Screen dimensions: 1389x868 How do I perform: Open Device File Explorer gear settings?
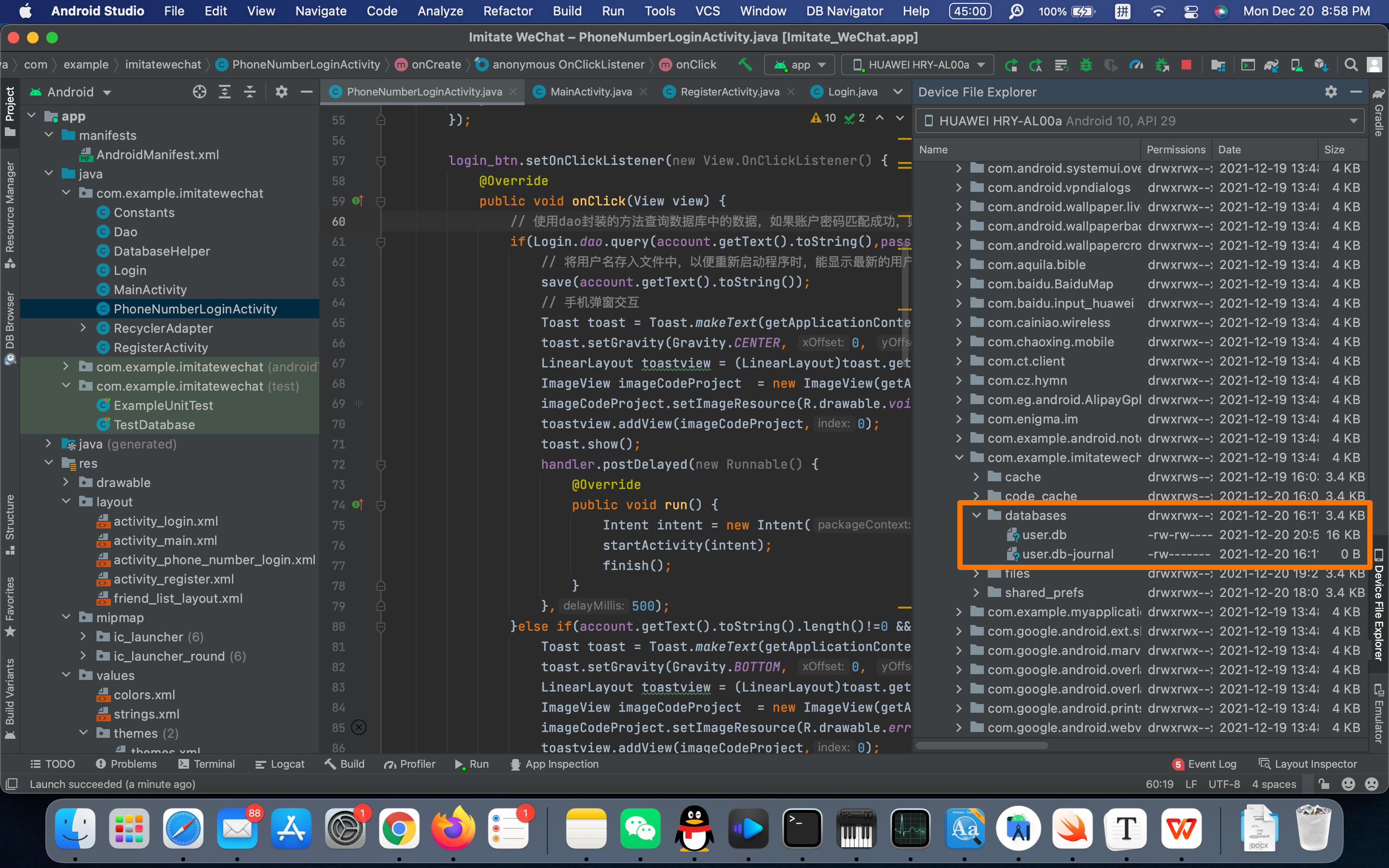[x=1331, y=92]
